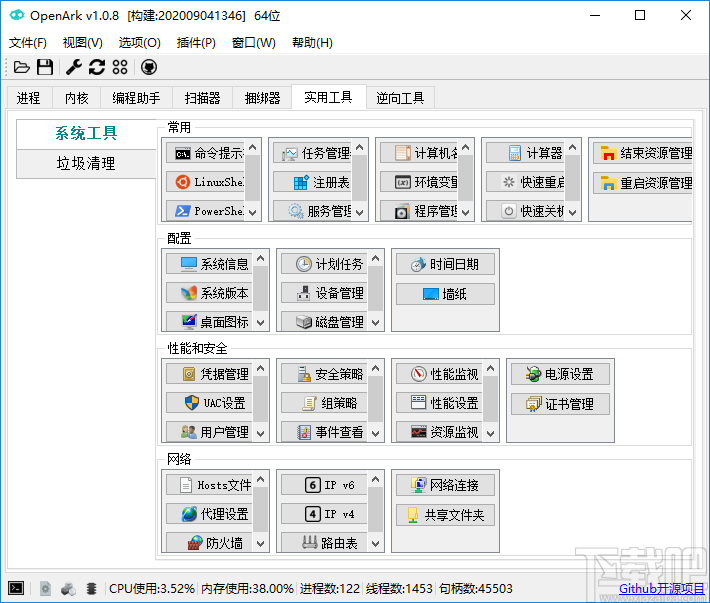Click 重启资源管理 to restart Explorer
The image size is (710, 603).
coord(643,183)
